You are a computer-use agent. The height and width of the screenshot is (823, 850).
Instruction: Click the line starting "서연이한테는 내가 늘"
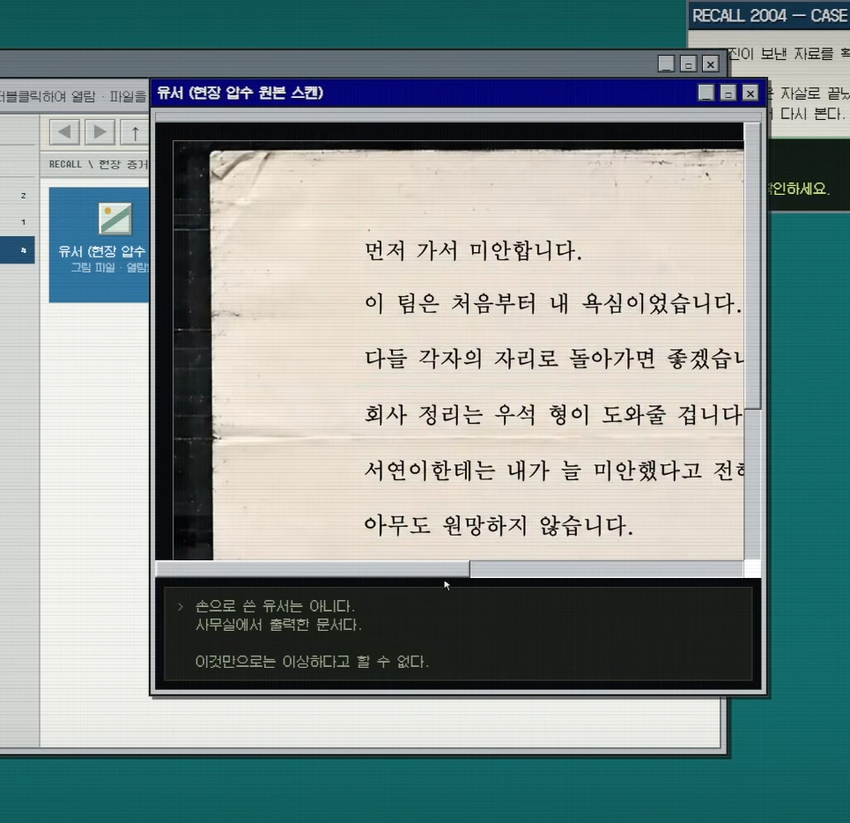(554, 471)
